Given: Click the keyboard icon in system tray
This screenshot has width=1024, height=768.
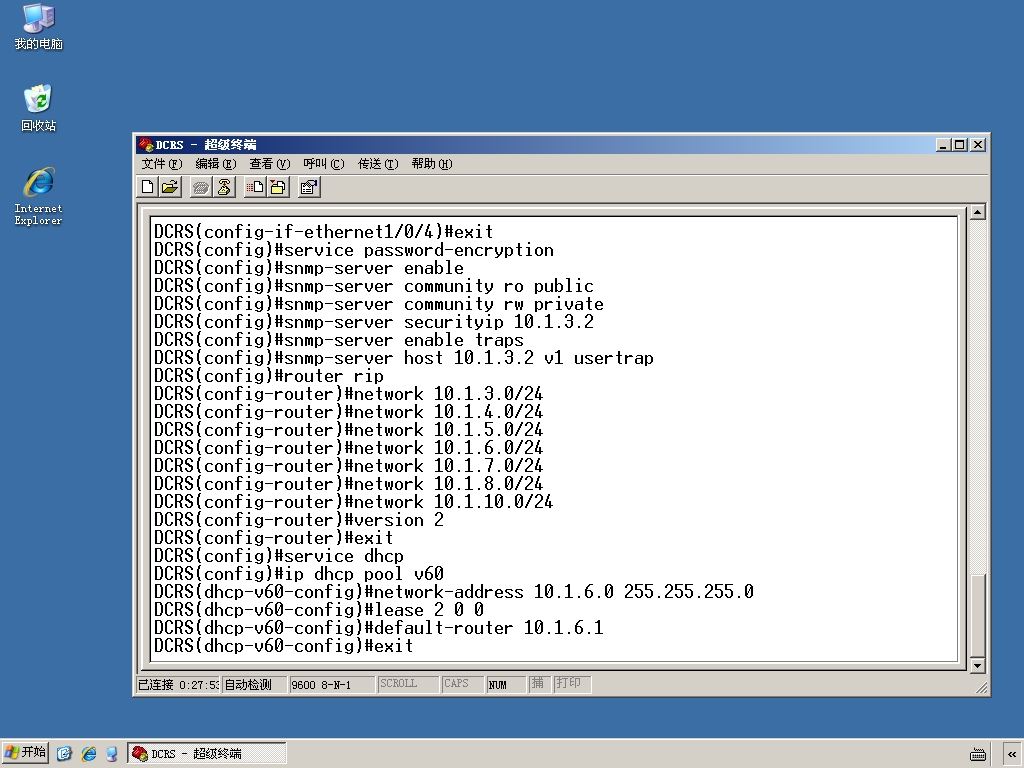Looking at the screenshot, I should 978,754.
